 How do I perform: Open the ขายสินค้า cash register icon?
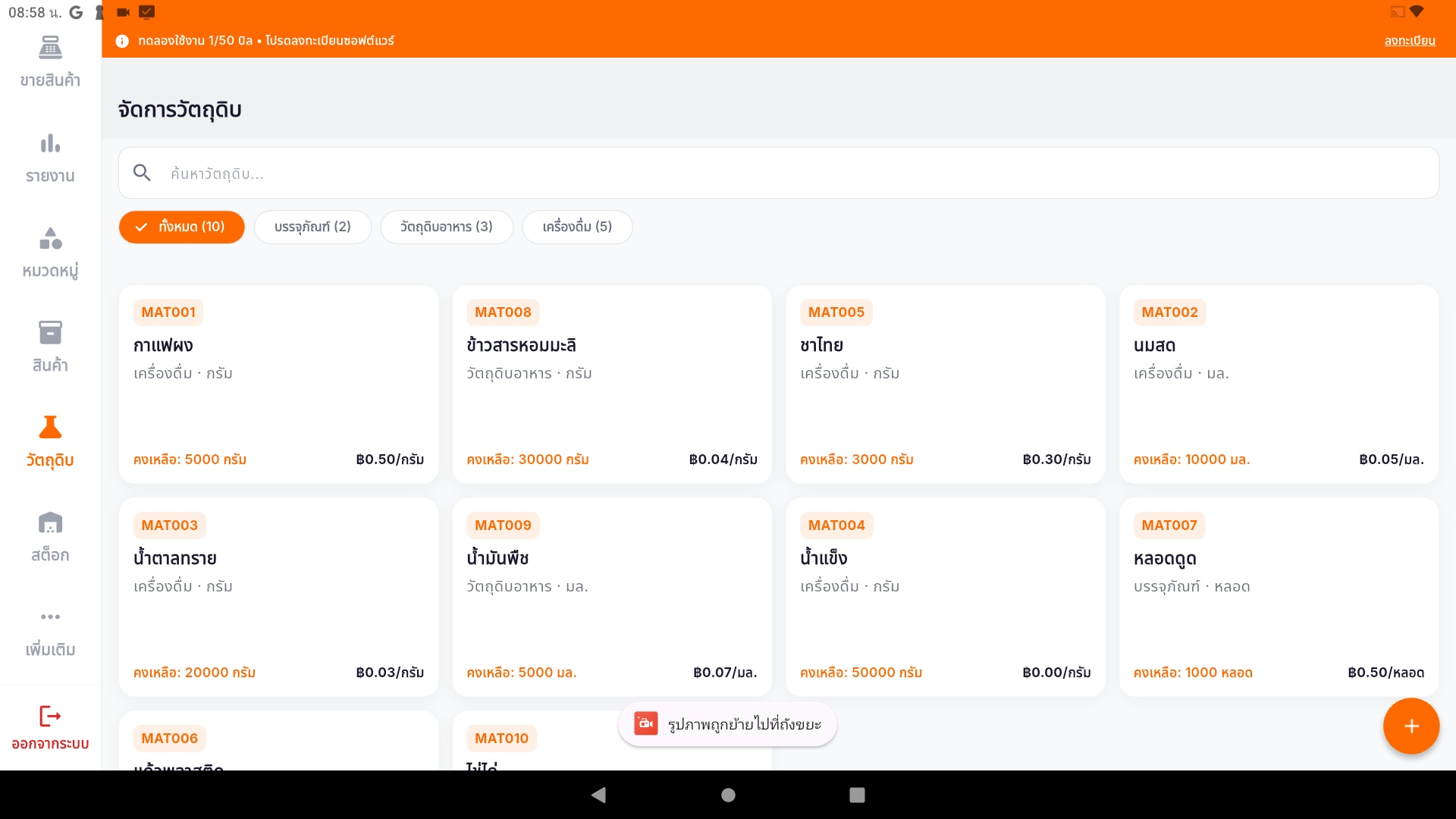[50, 49]
